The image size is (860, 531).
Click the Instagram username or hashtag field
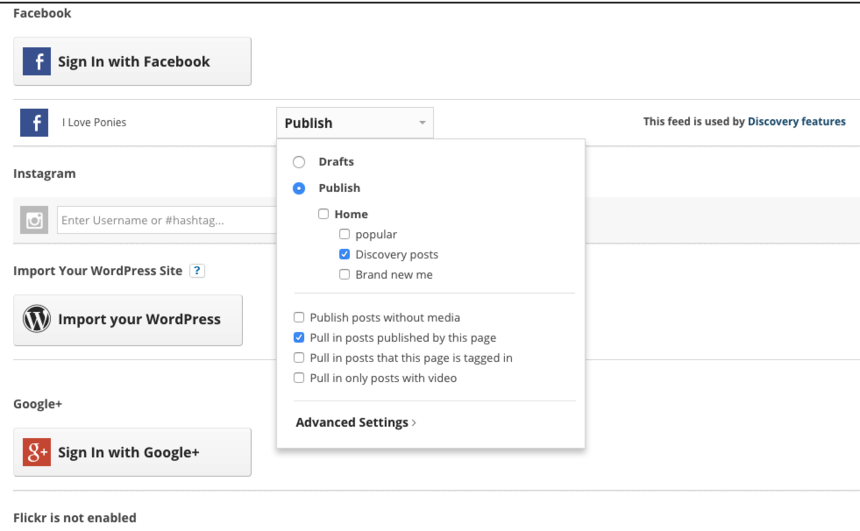pos(166,220)
